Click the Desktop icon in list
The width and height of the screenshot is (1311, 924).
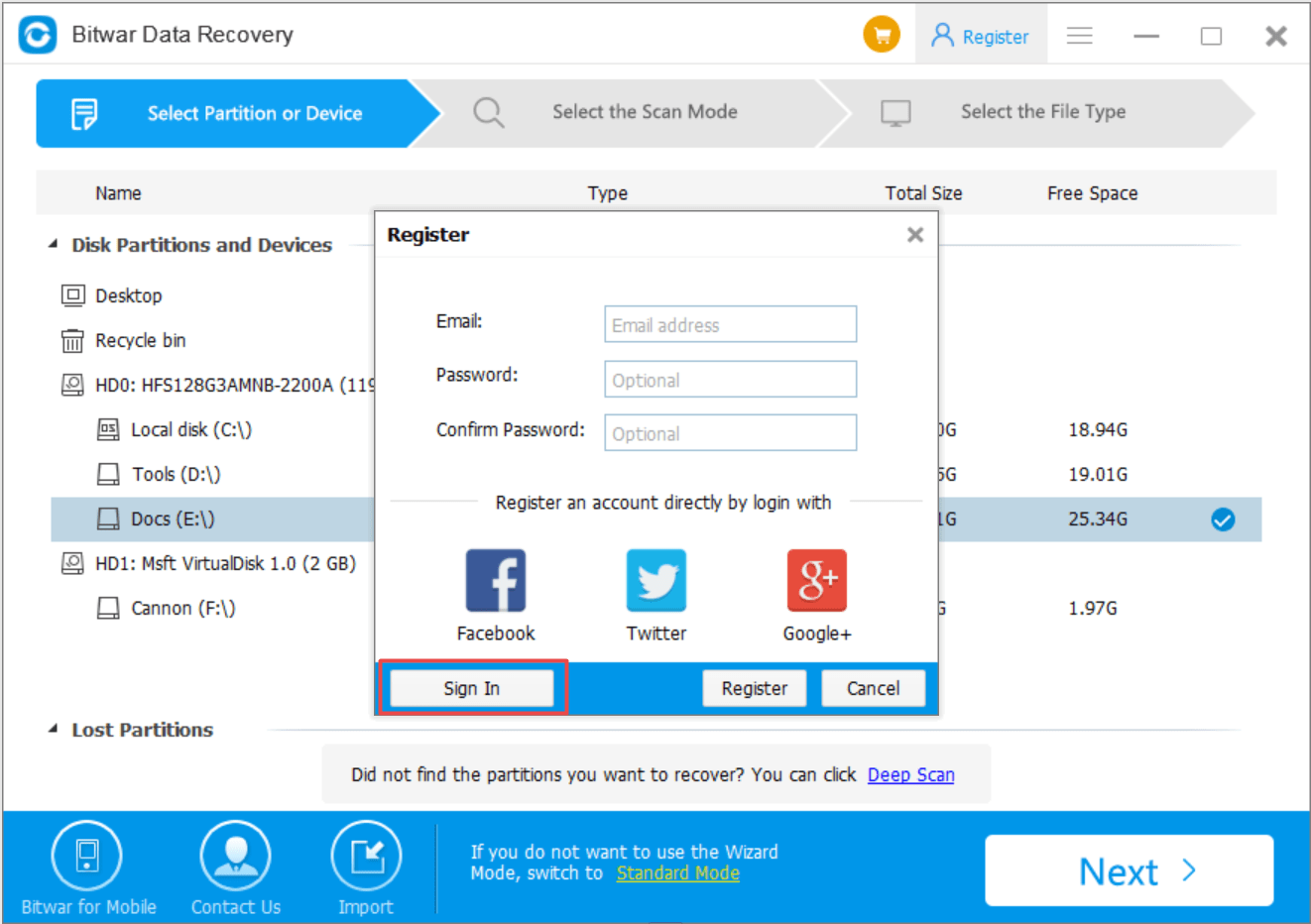click(x=73, y=295)
